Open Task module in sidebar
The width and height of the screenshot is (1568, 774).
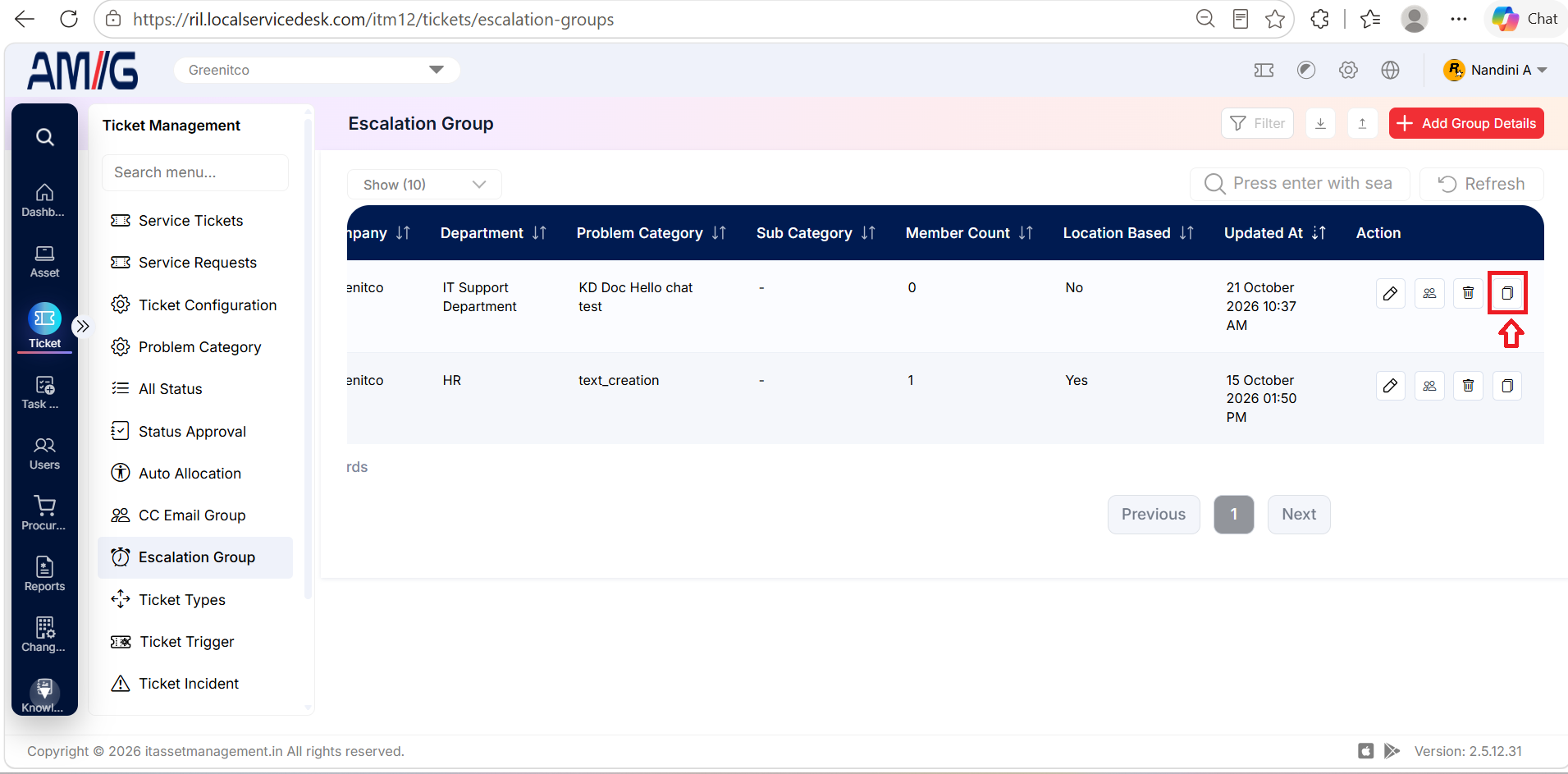[x=44, y=392]
